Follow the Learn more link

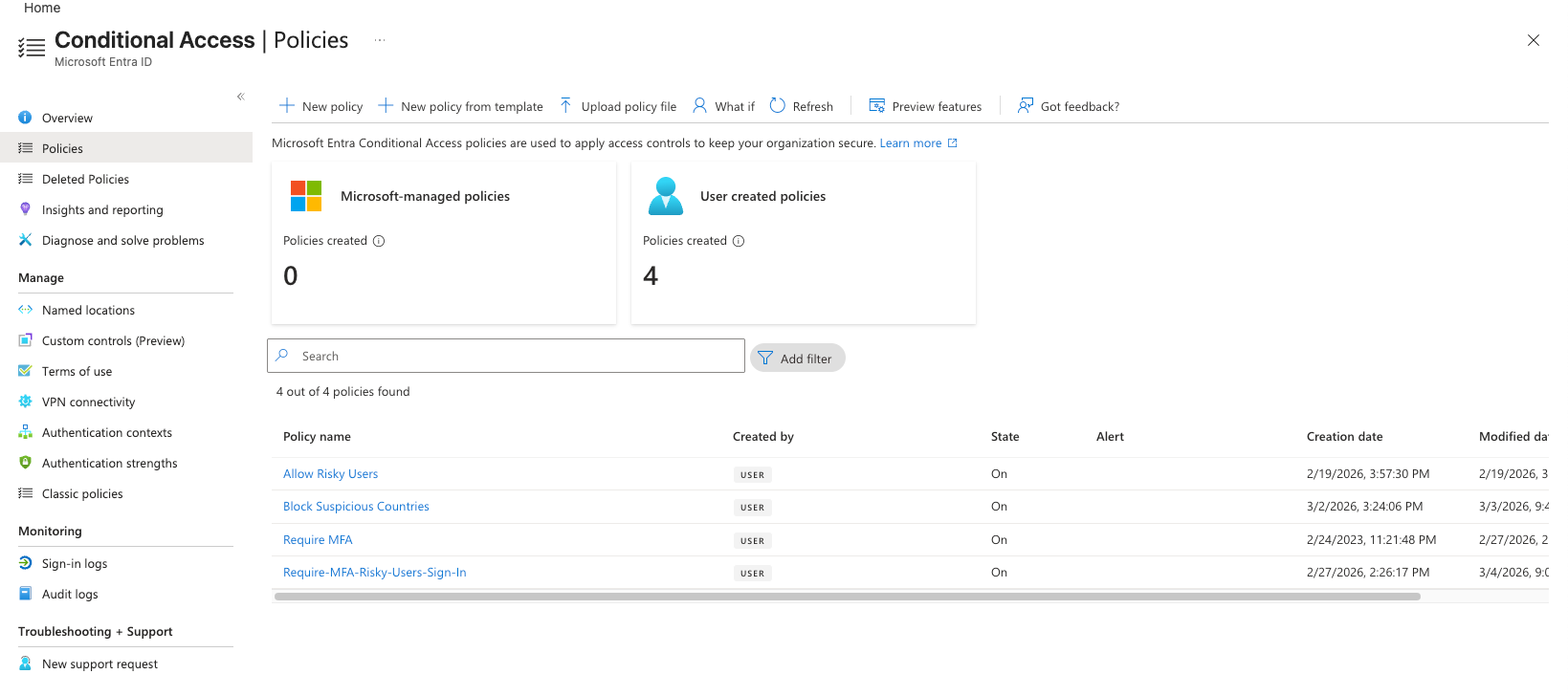911,143
